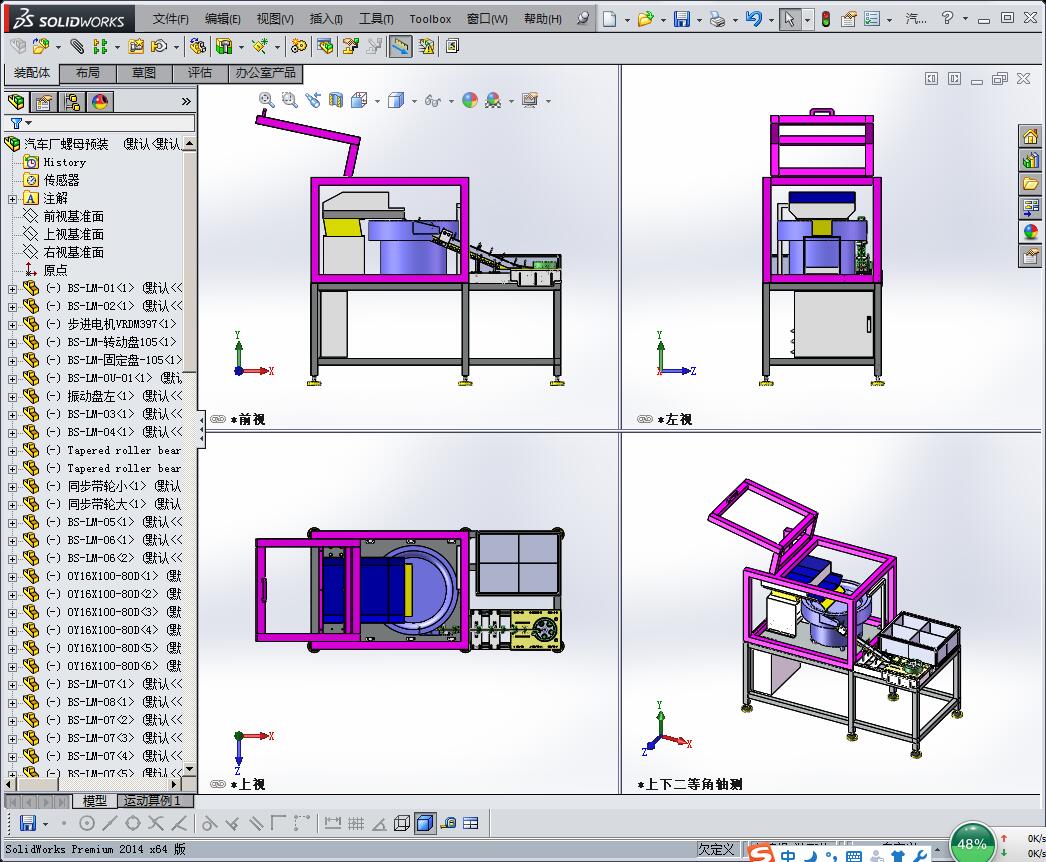Open the 文件(F) menu

pos(170,19)
